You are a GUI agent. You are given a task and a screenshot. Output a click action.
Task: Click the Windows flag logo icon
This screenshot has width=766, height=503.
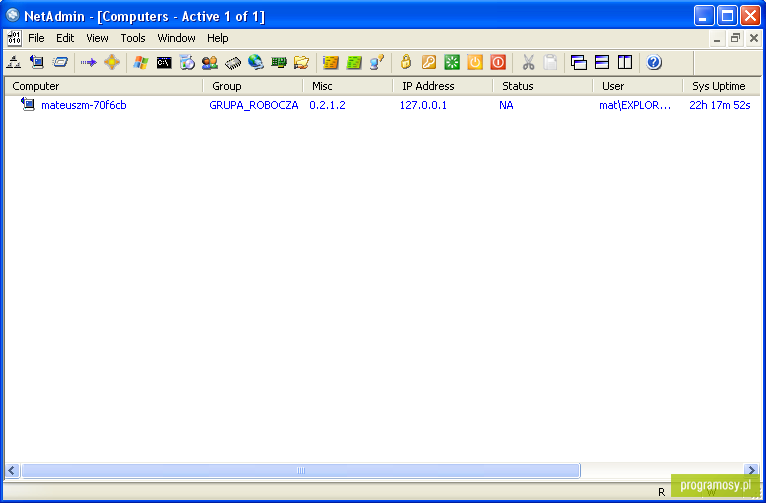(x=141, y=63)
